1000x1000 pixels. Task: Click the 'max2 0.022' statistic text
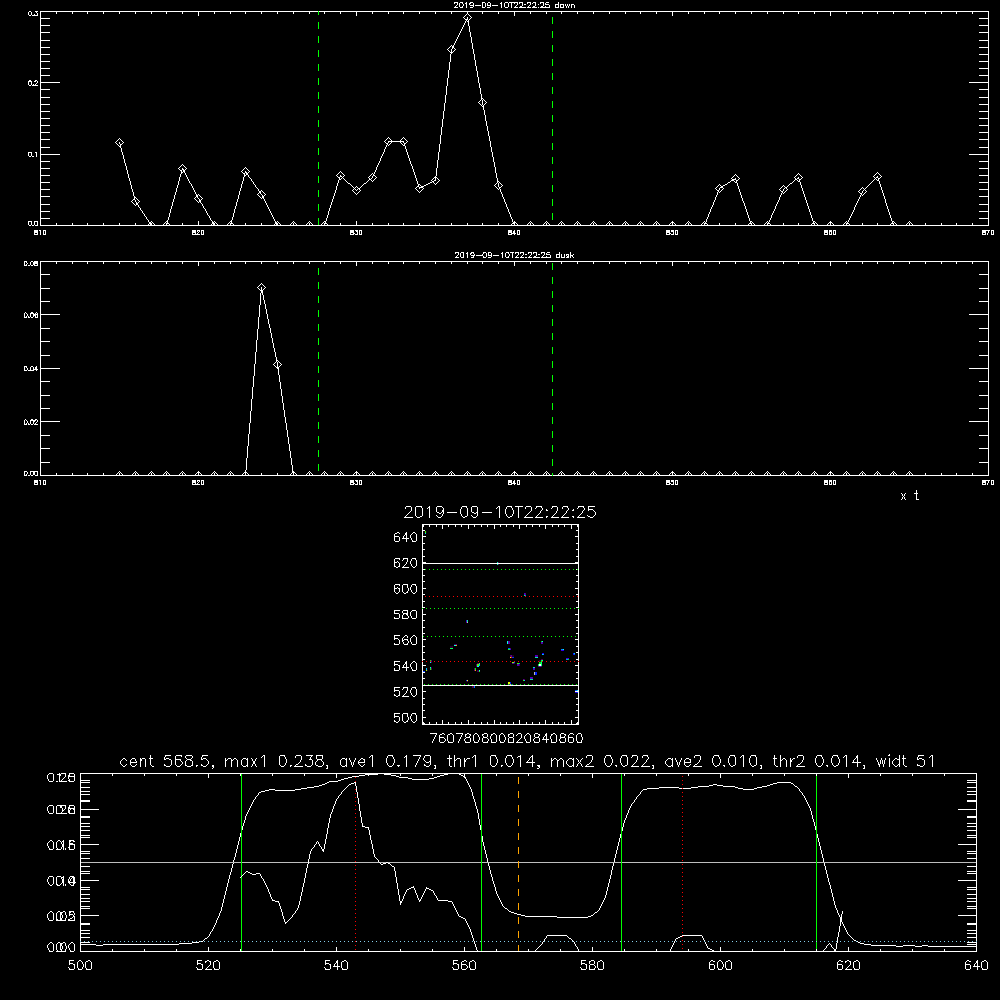coord(600,761)
